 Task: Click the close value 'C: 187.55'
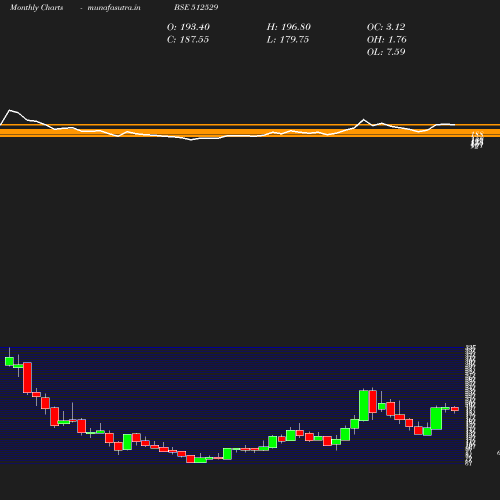(188, 40)
